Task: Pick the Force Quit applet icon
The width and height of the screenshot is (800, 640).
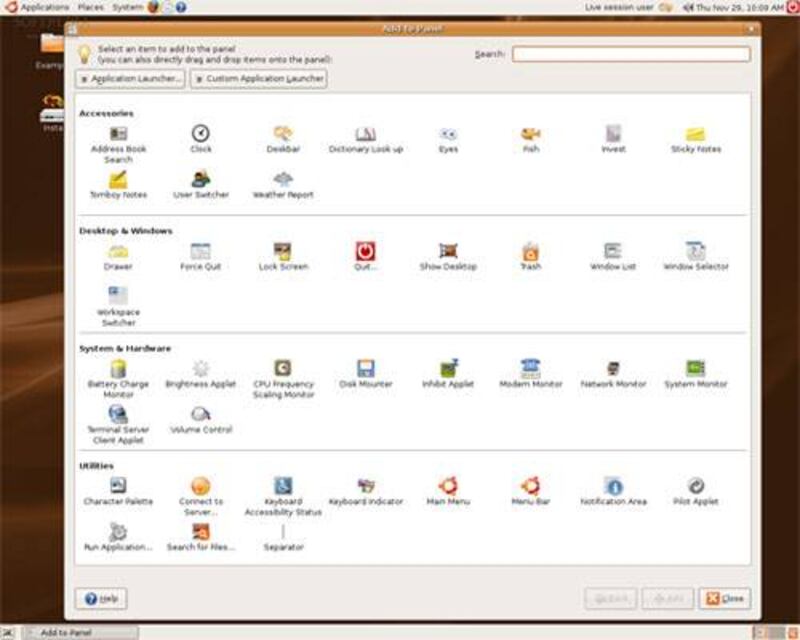Action: pos(201,252)
